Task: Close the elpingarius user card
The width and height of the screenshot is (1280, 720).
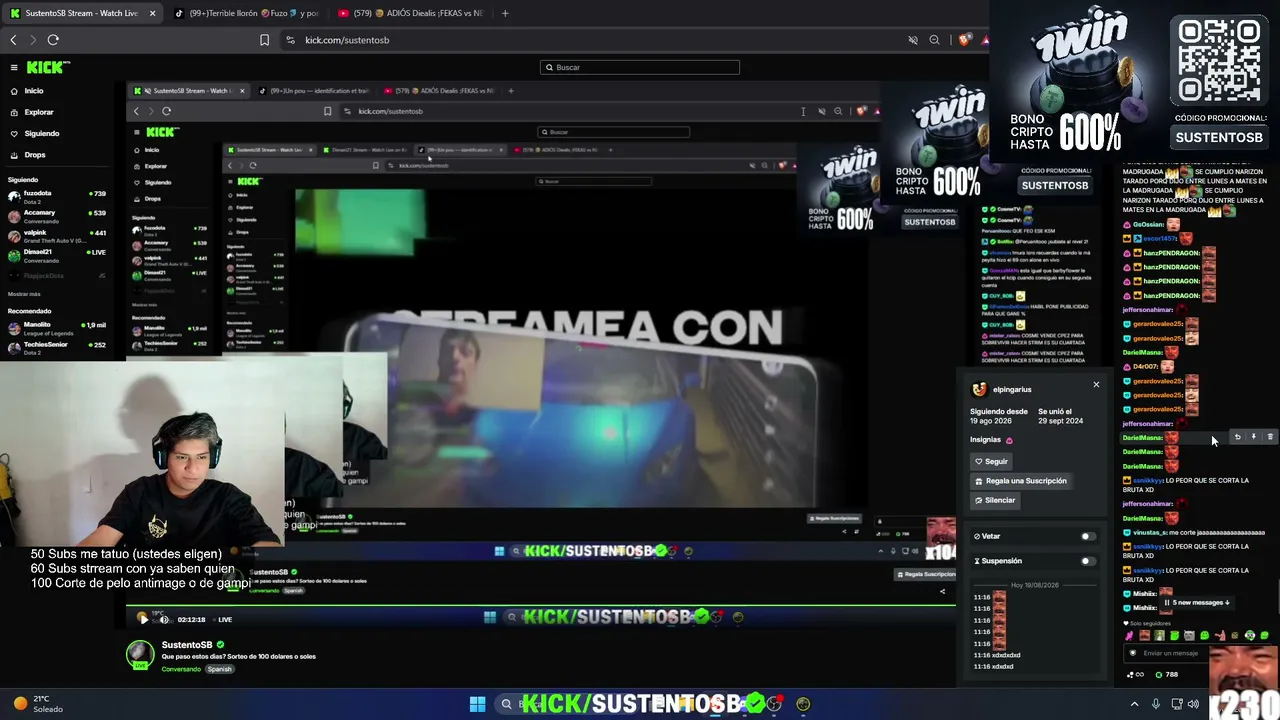Action: [1096, 385]
